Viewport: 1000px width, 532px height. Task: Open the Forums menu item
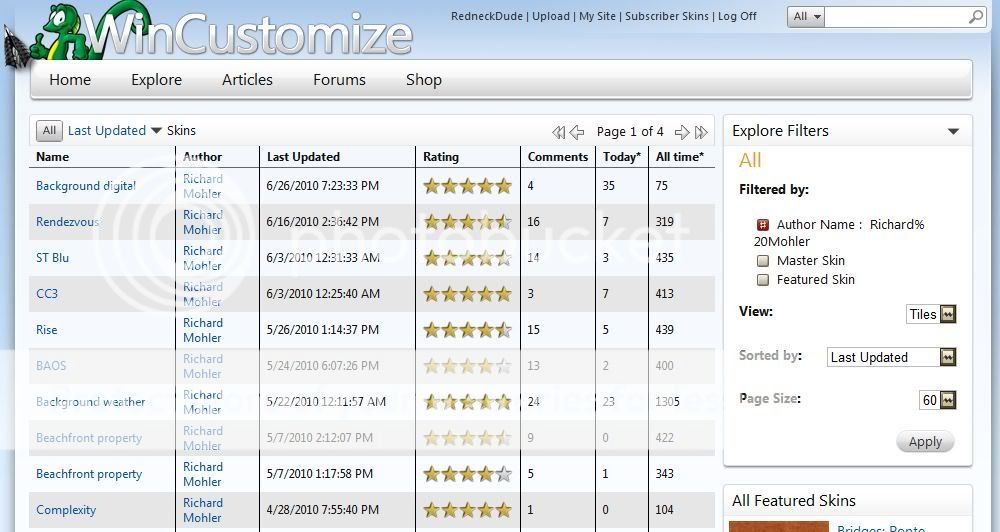click(x=339, y=80)
